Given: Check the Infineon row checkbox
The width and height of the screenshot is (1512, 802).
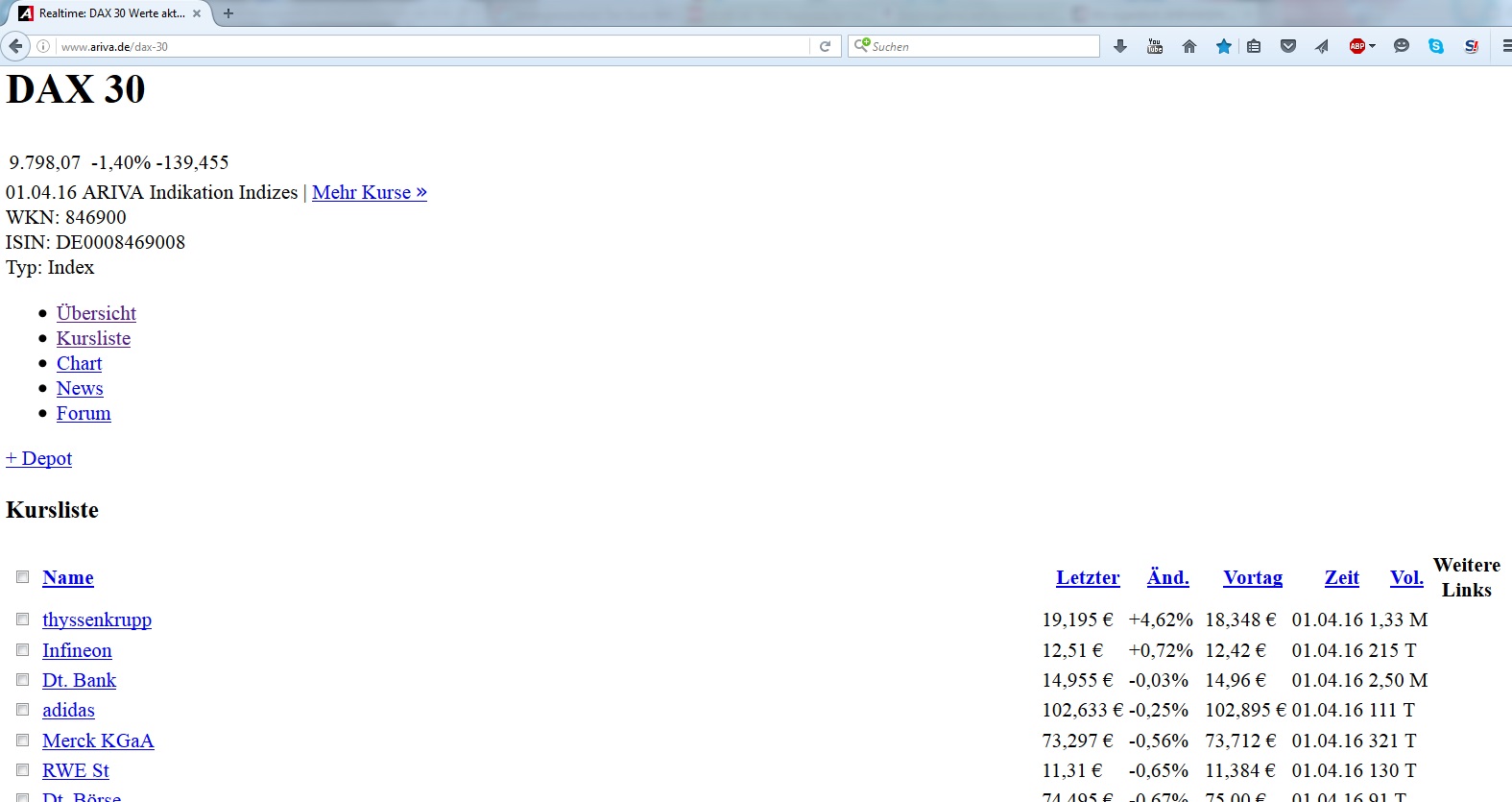Looking at the screenshot, I should pos(22,649).
